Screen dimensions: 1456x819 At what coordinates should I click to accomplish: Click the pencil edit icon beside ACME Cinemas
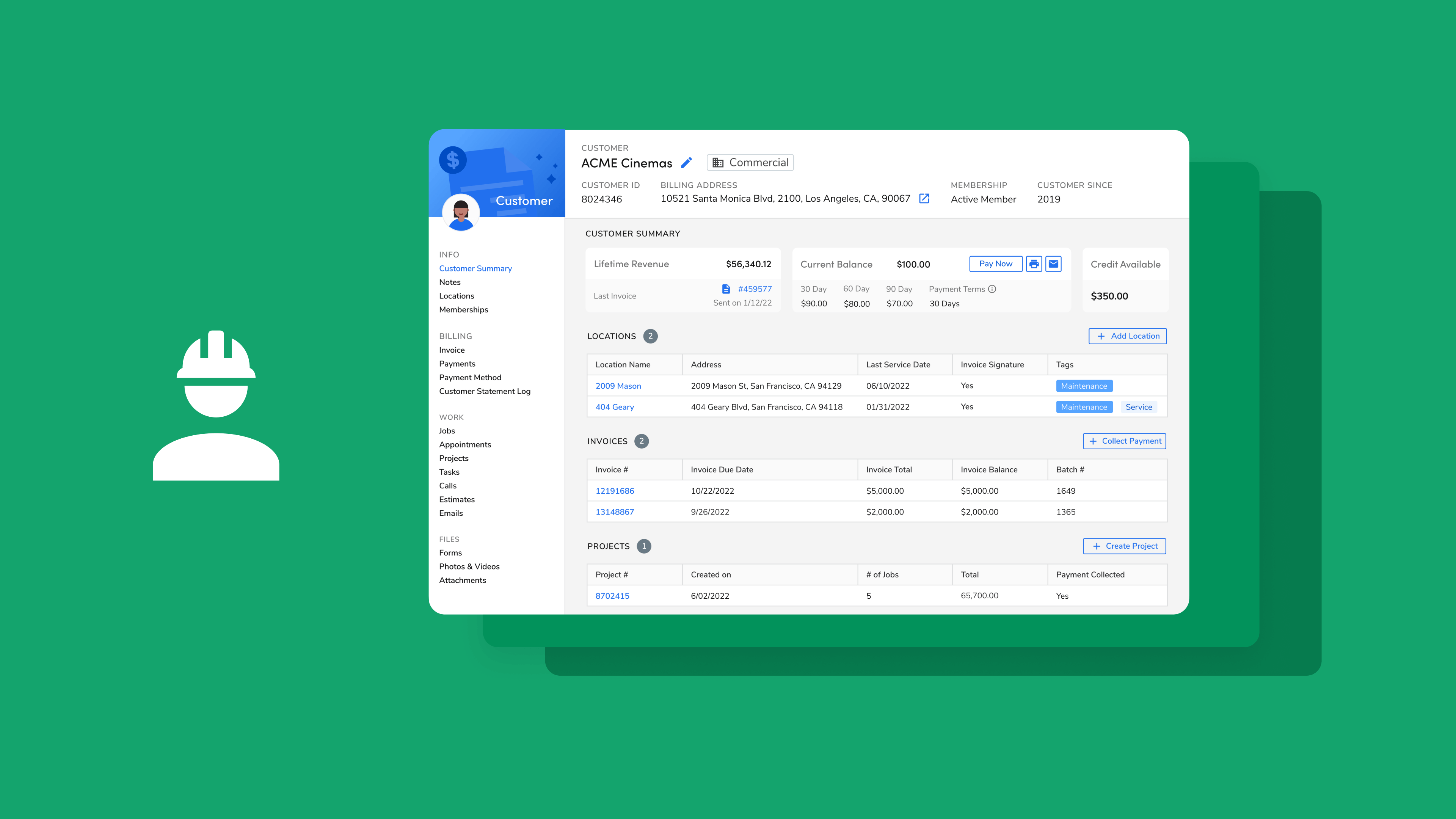click(686, 163)
